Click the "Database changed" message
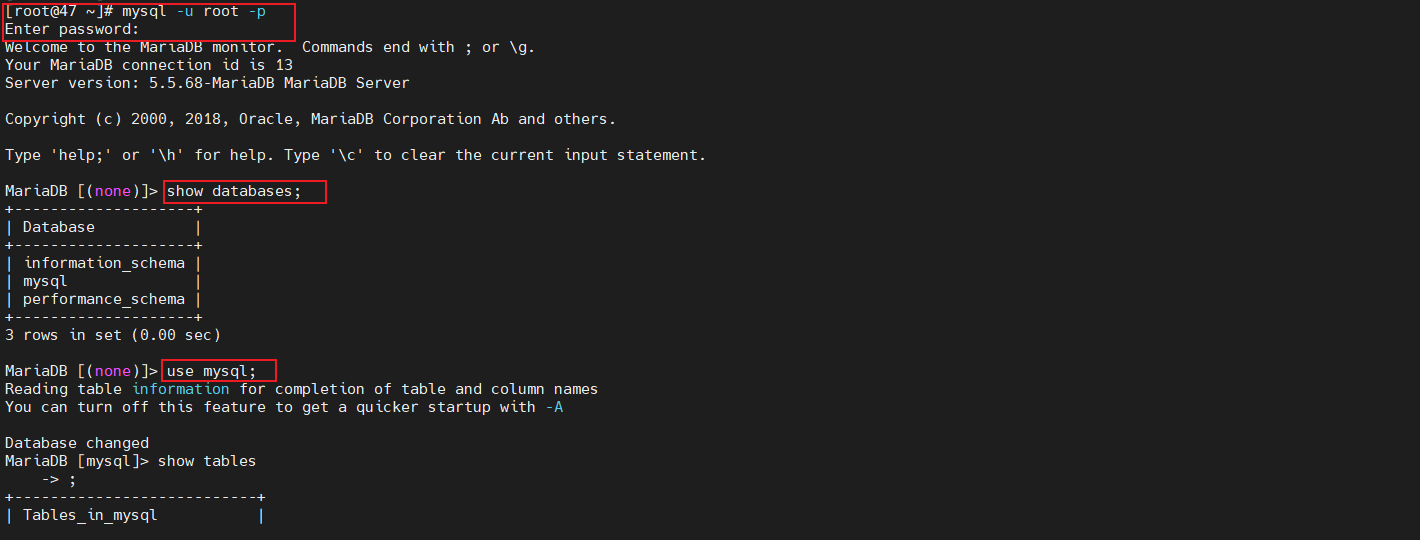 pyautogui.click(x=77, y=443)
